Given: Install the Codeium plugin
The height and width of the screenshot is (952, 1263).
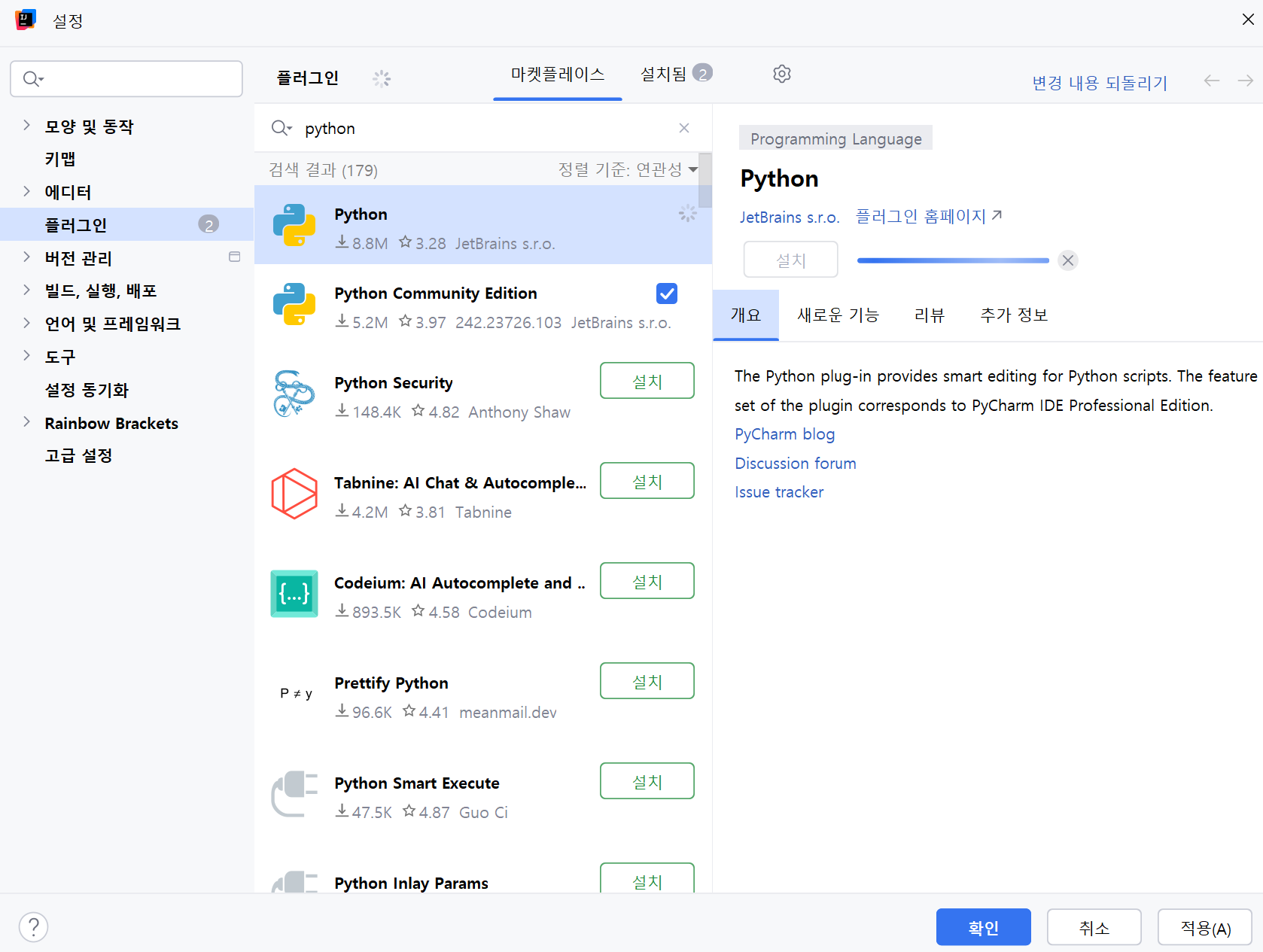Looking at the screenshot, I should point(647,581).
